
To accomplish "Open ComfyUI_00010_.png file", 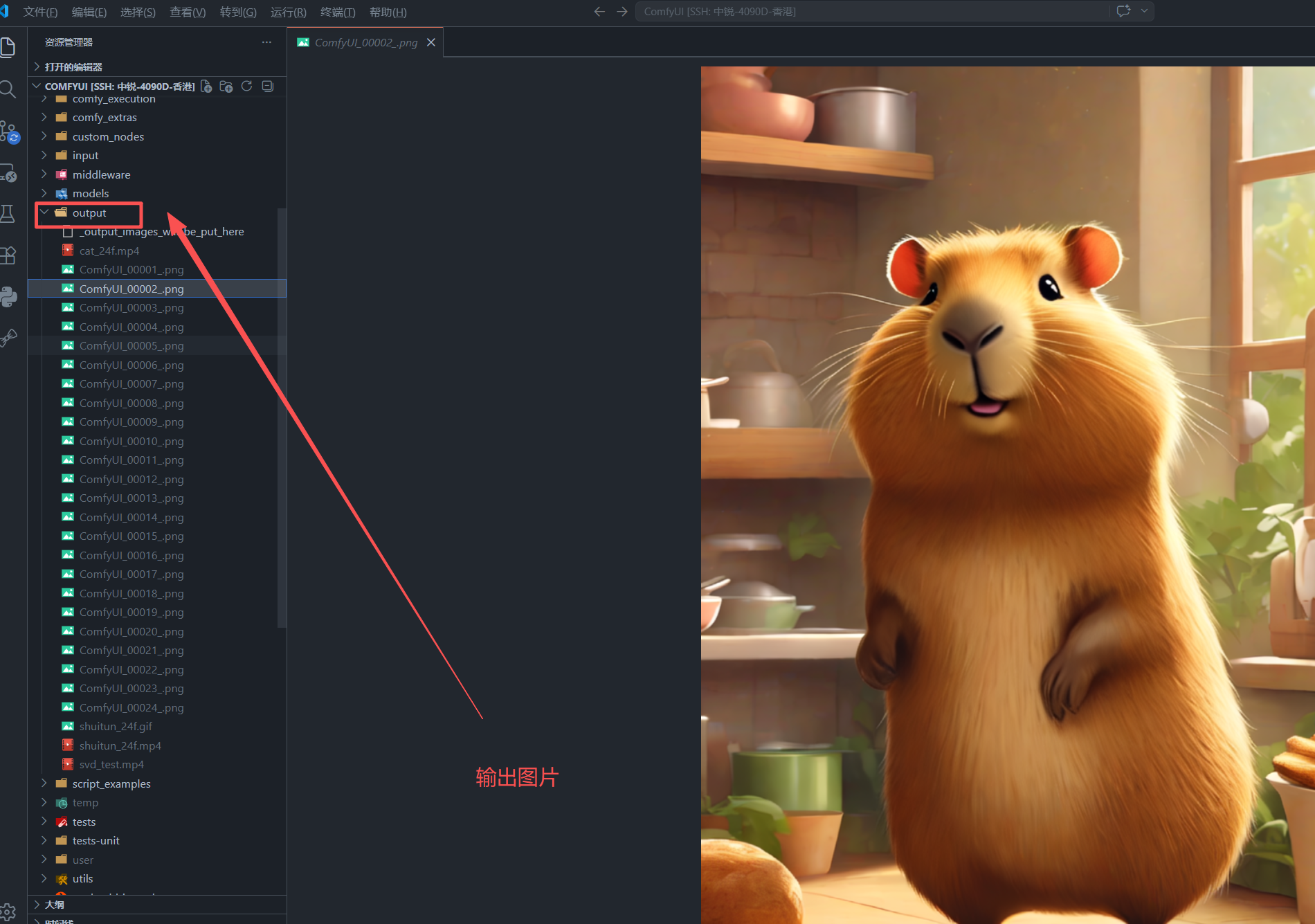I will point(157,441).
